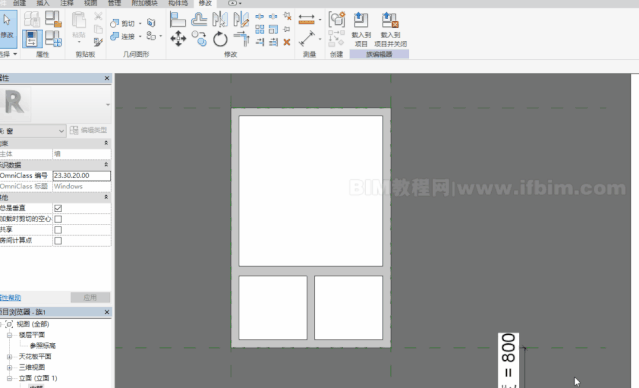
Task: Uncheck the Always Vertical checkbox
Action: point(58,208)
